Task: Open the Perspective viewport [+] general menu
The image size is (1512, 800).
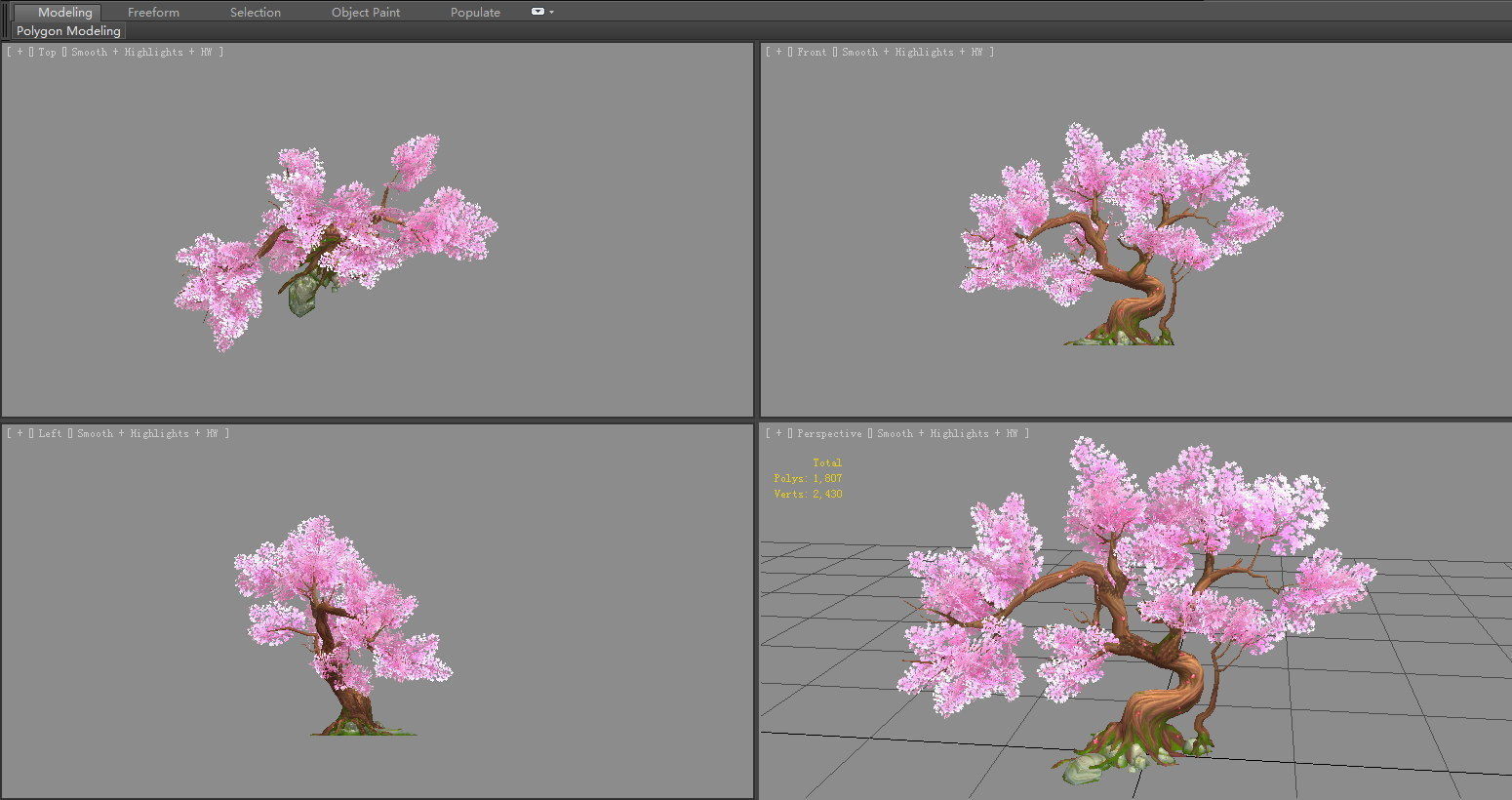Action: (778, 433)
